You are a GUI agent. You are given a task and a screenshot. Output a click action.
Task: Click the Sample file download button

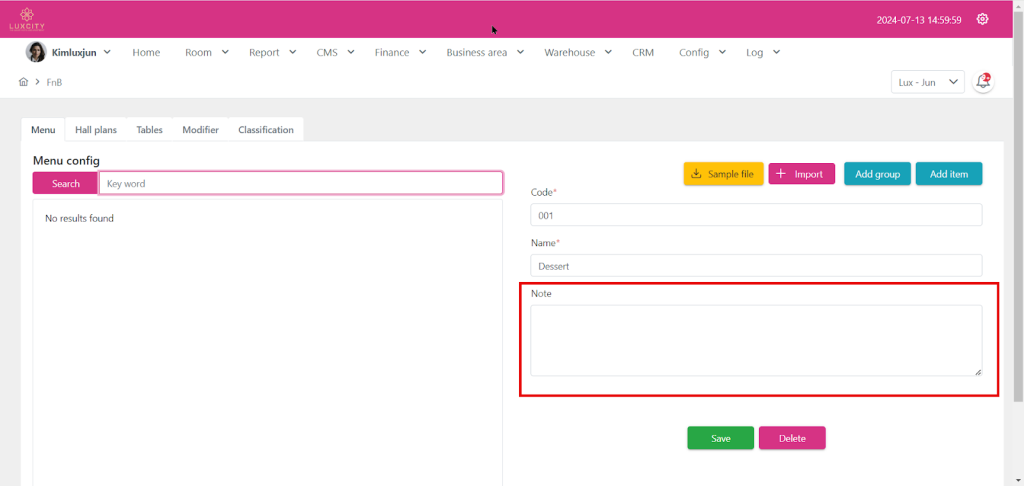point(723,174)
